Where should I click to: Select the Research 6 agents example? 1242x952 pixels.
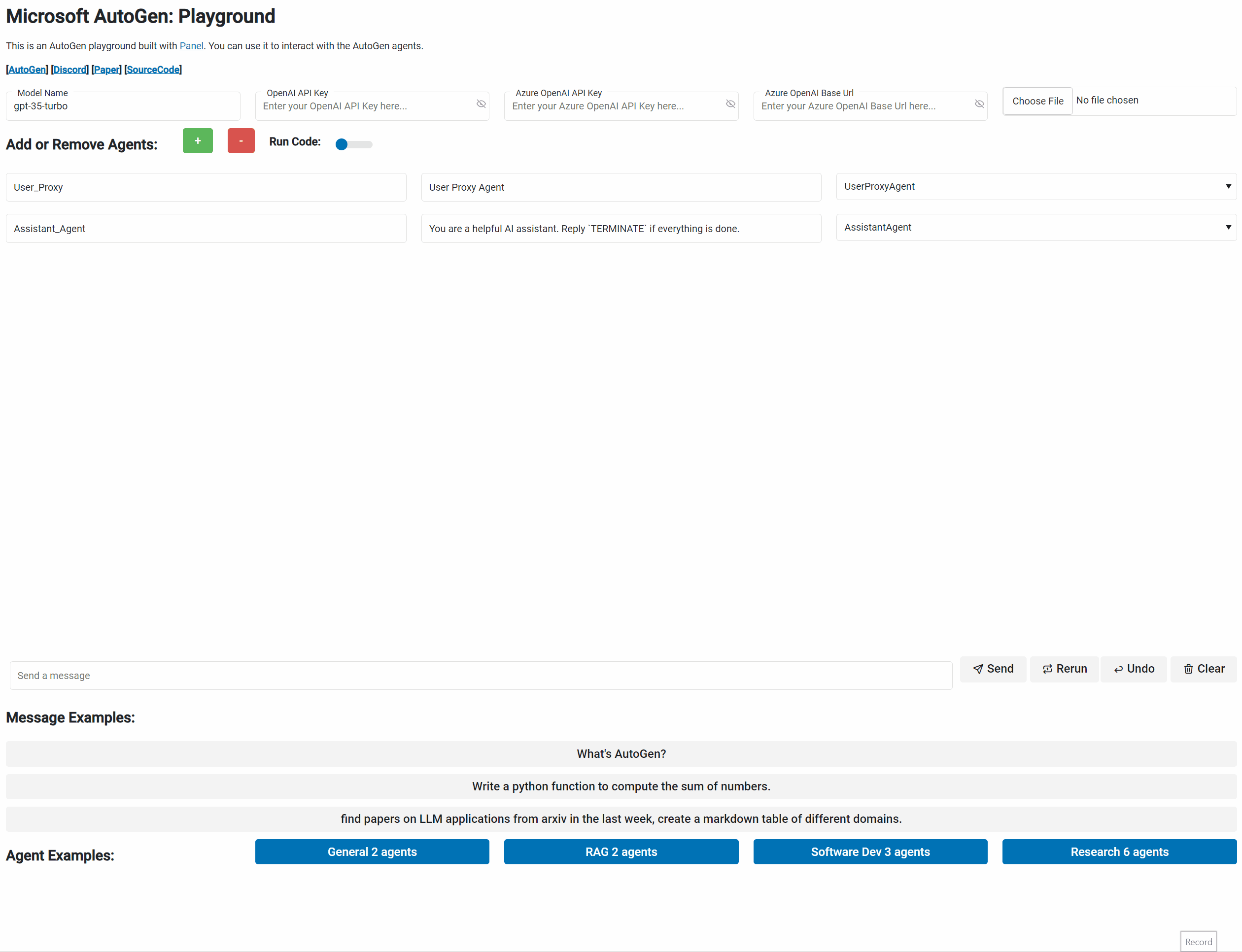pyautogui.click(x=1119, y=852)
